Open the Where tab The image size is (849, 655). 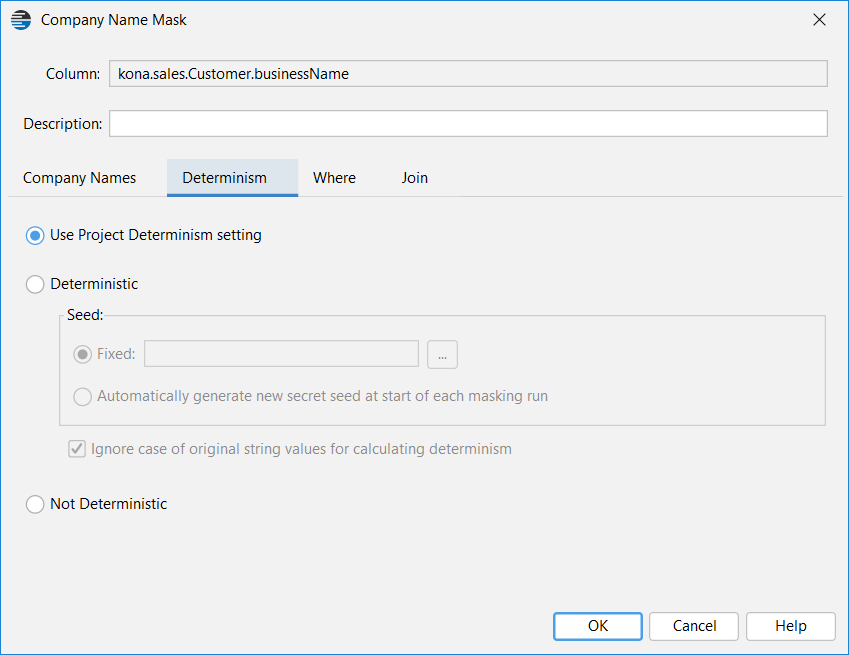334,178
